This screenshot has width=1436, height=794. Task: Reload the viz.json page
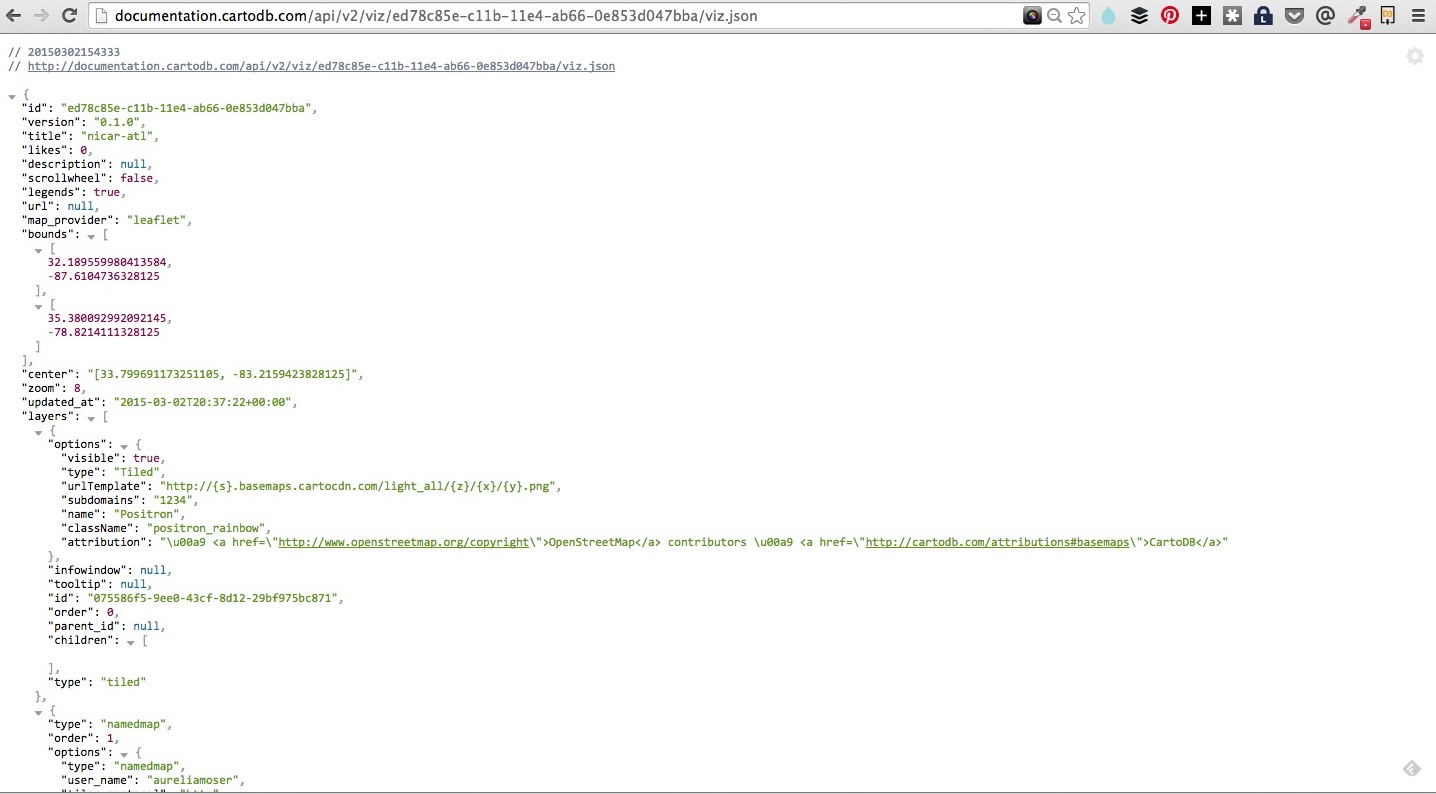pos(69,16)
